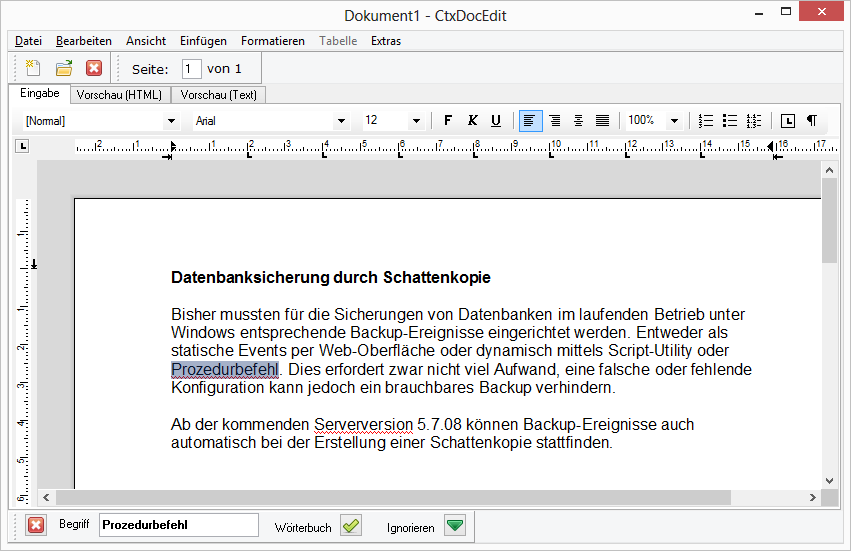Open the Formatieren menu
851x551 pixels.
[x=272, y=41]
